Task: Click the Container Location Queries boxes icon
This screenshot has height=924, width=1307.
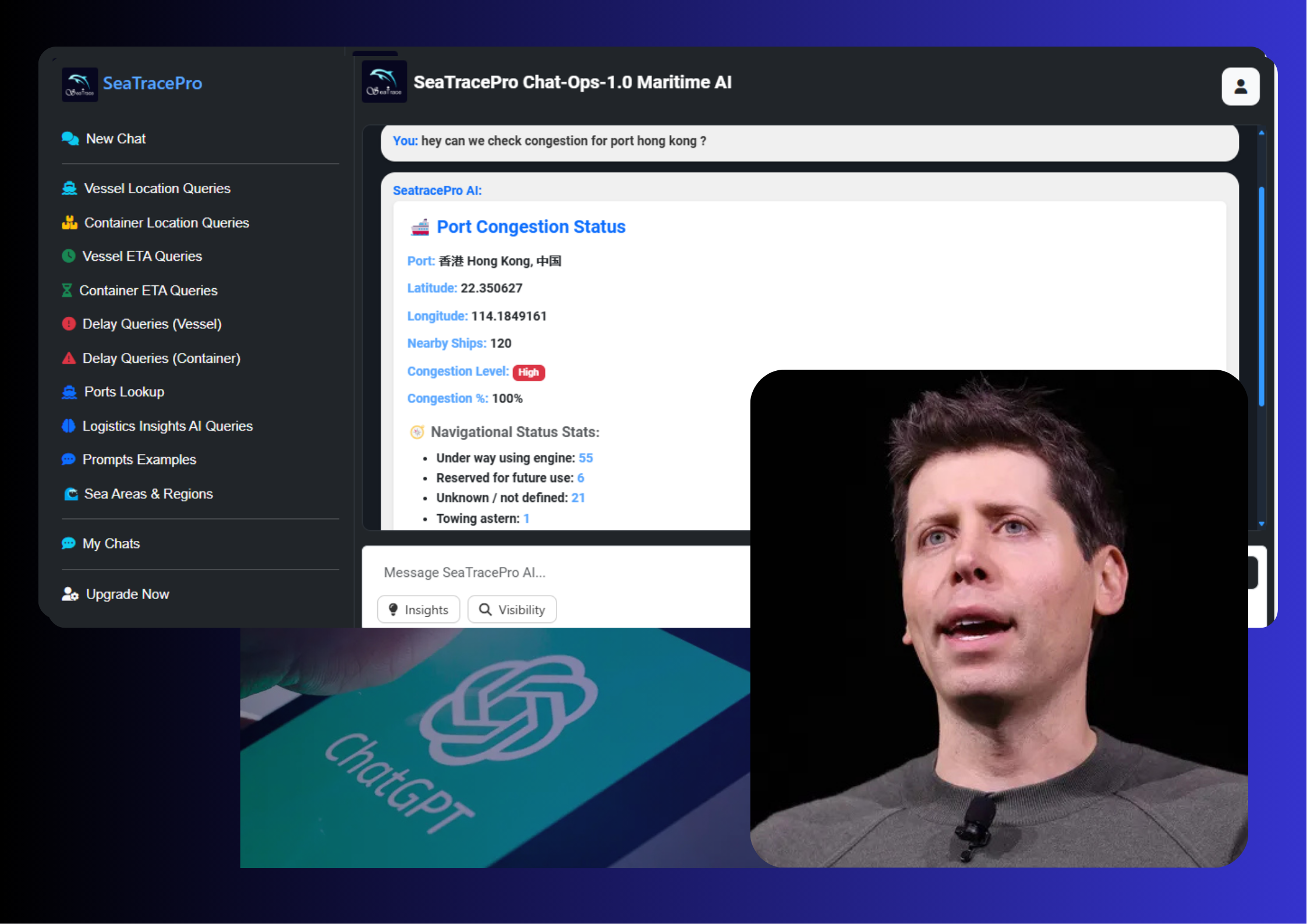Action: [x=70, y=223]
